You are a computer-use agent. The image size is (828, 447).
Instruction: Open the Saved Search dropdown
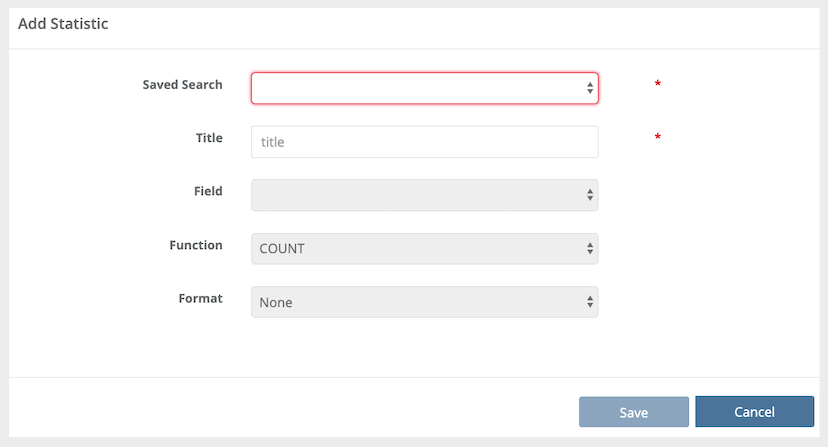pyautogui.click(x=424, y=88)
